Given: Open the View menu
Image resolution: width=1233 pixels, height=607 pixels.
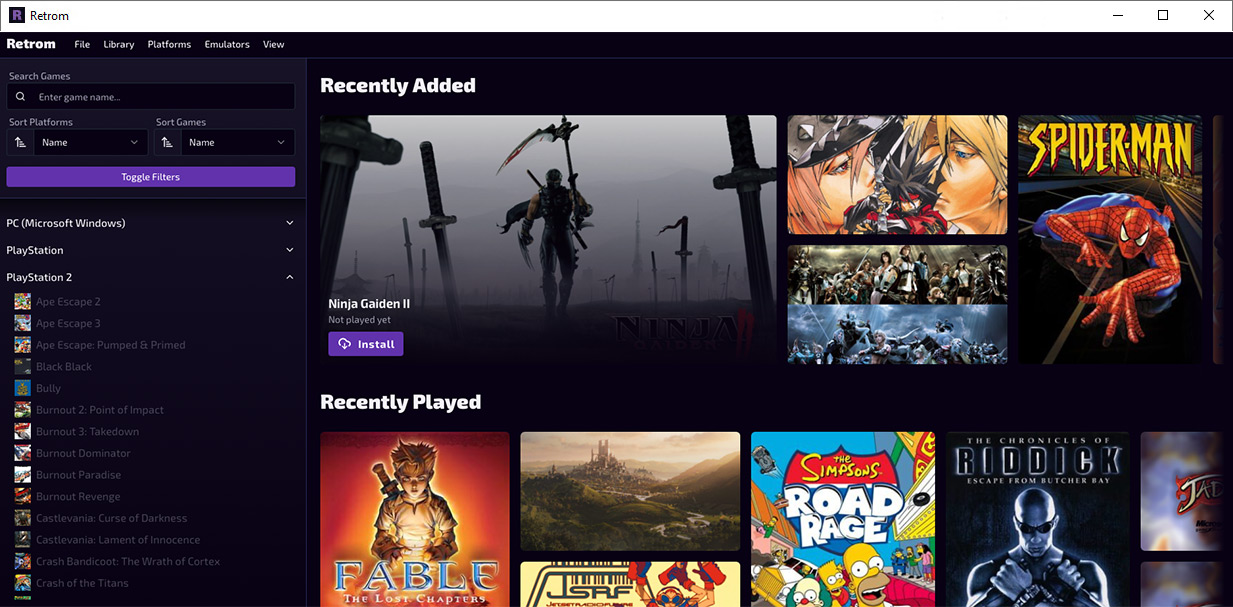Looking at the screenshot, I should 274,44.
